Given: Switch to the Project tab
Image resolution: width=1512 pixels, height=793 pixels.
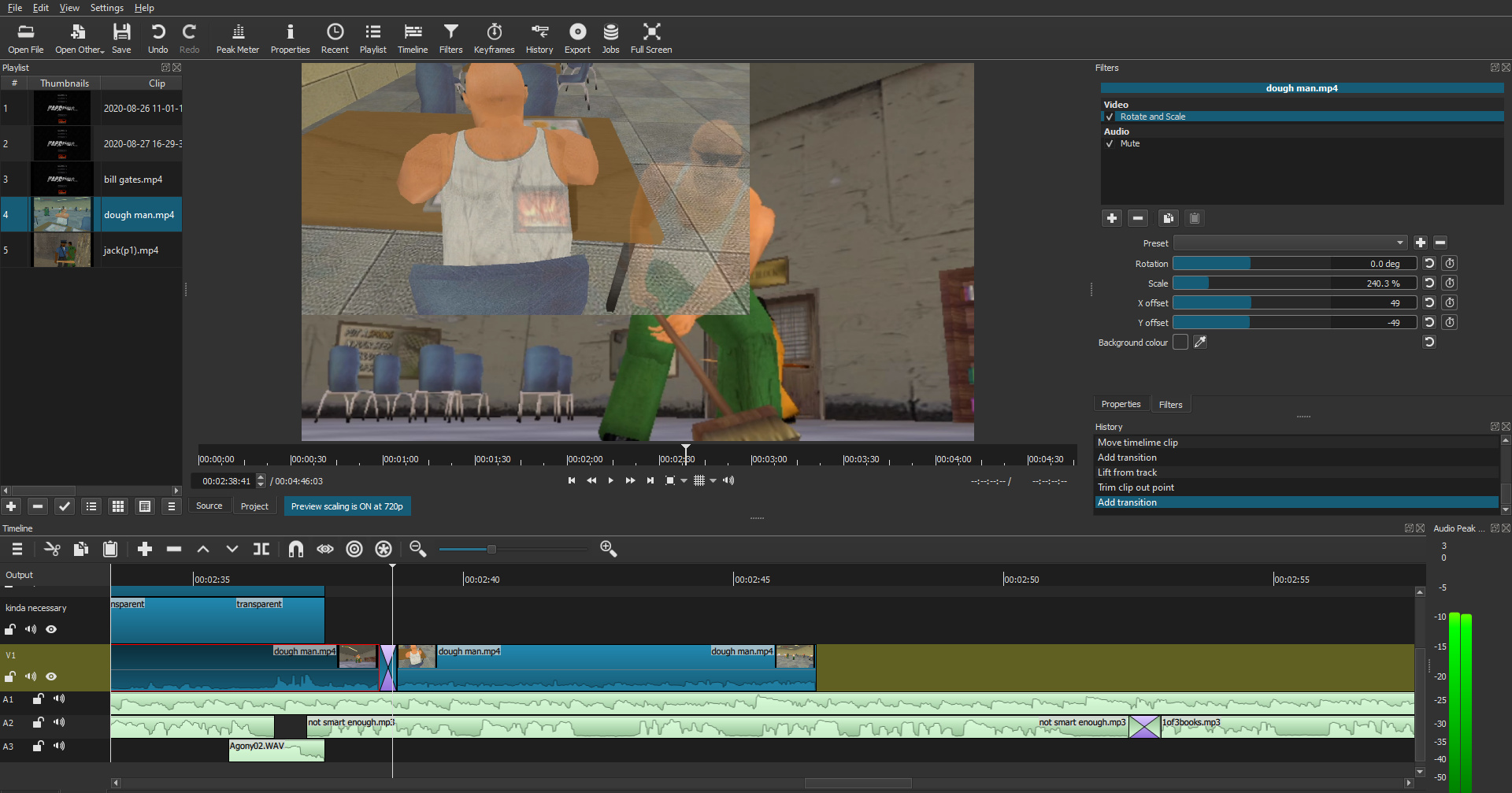Looking at the screenshot, I should tap(254, 506).
